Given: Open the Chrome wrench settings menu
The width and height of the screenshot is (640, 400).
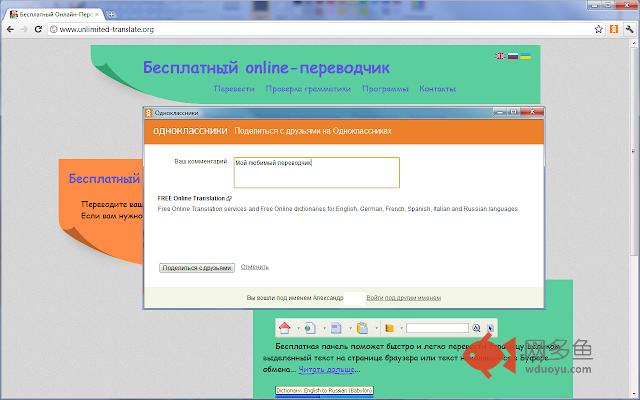Looking at the screenshot, I should [x=629, y=29].
